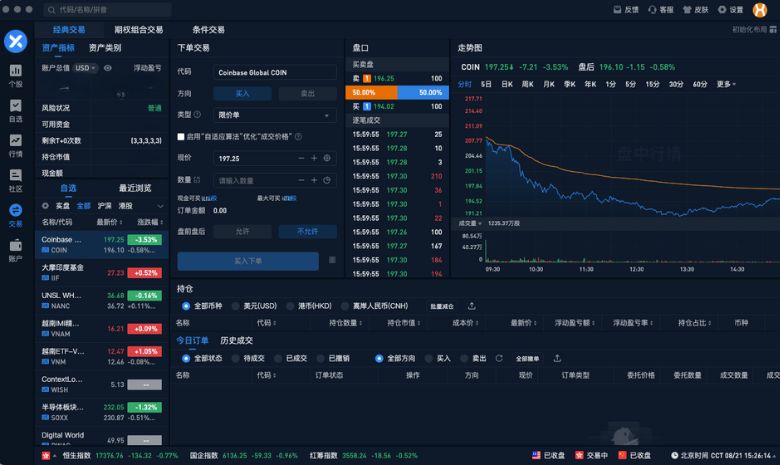The height and width of the screenshot is (465, 780).
Task: Click the small icon right of 买入下单
Action: [332, 260]
